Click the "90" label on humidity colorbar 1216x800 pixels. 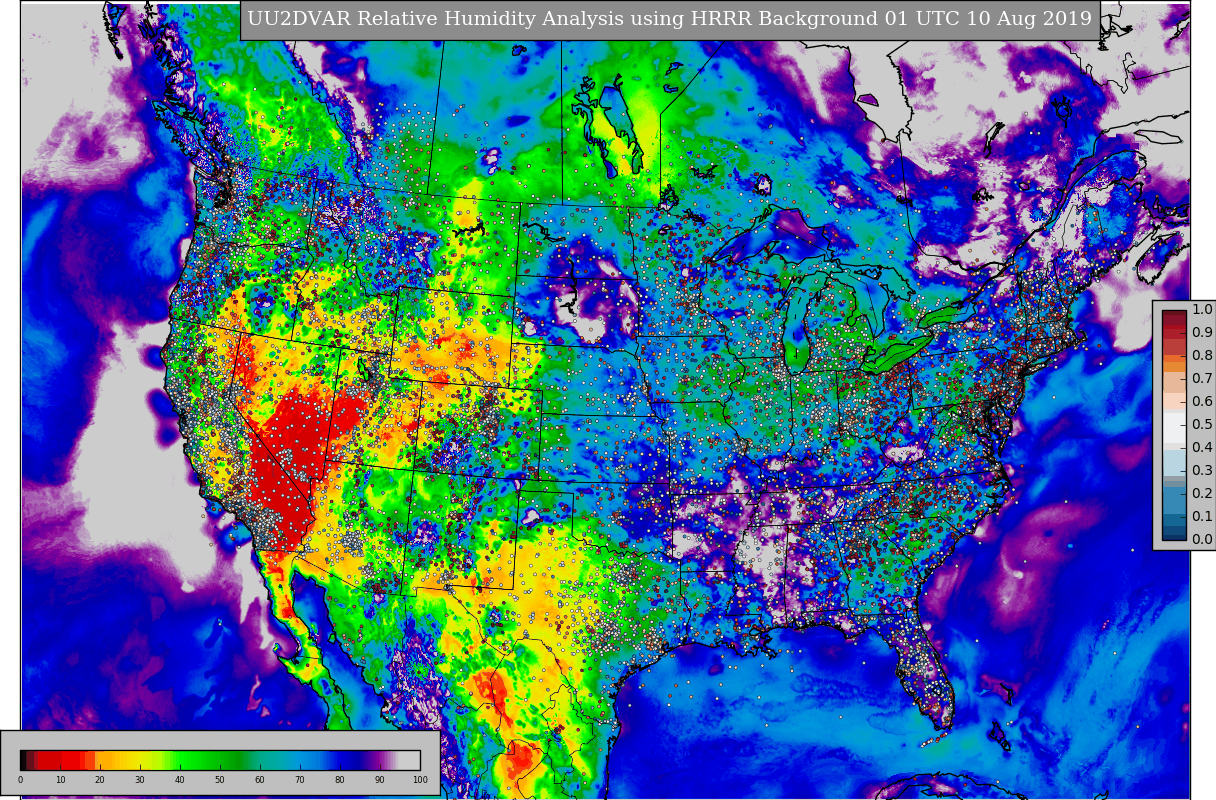[380, 780]
